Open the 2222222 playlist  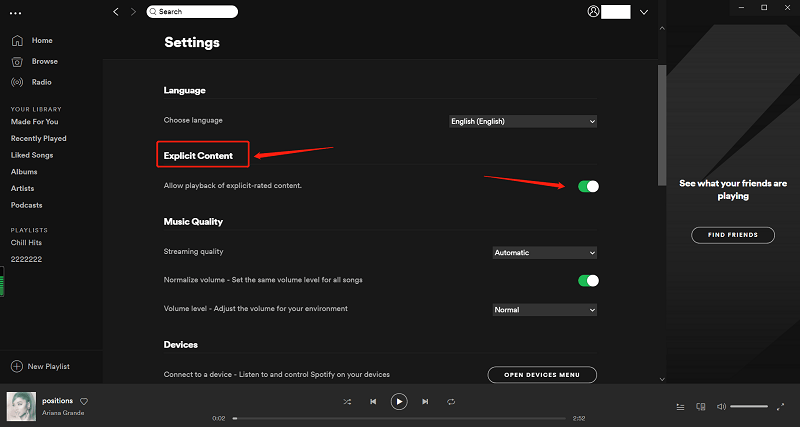point(27,259)
